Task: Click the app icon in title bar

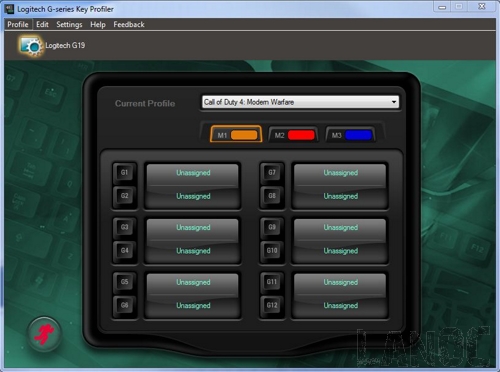Action: click(9, 9)
